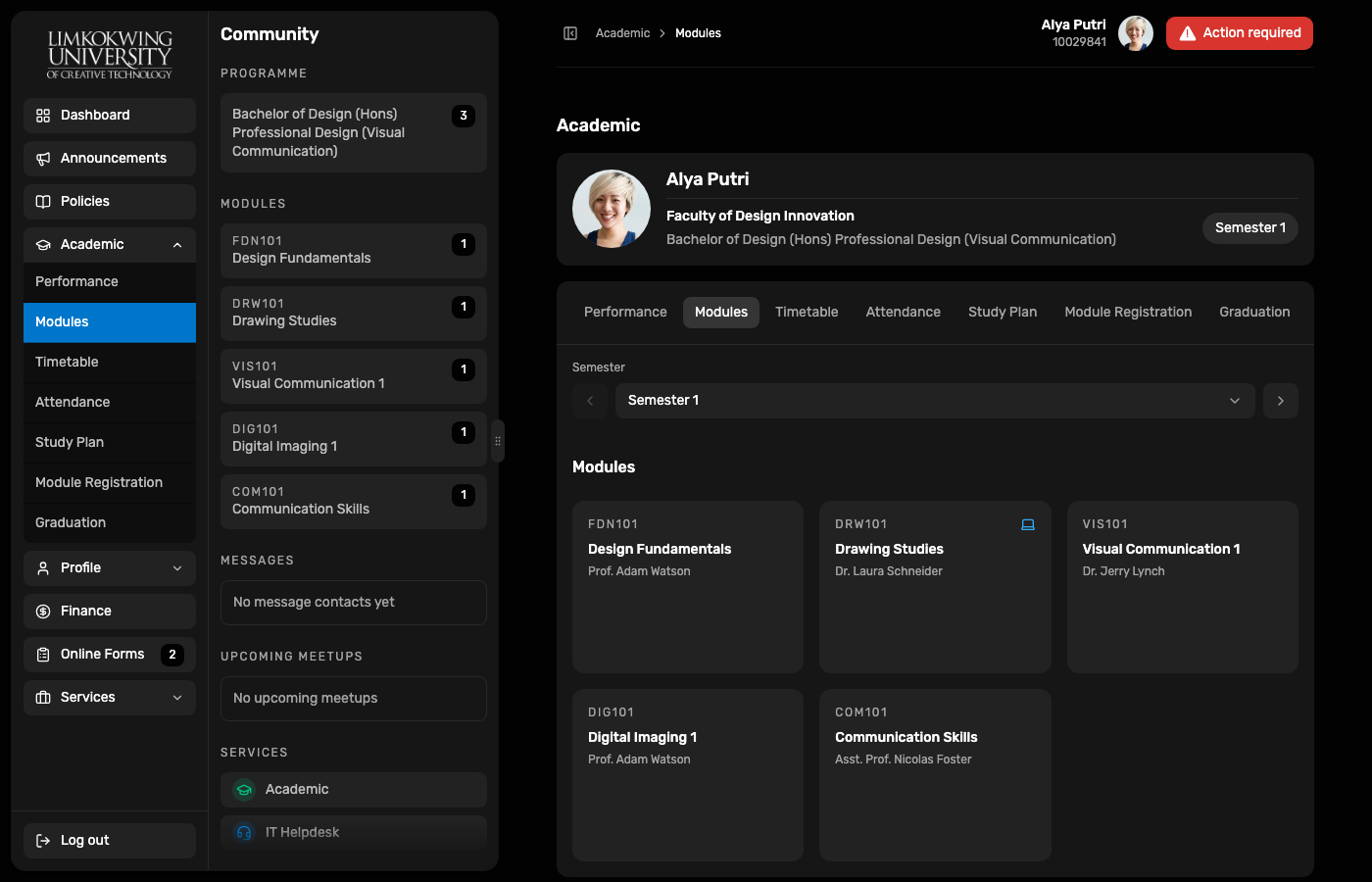This screenshot has width=1372, height=882.
Task: Click the Policies book icon
Action: pyautogui.click(x=43, y=202)
